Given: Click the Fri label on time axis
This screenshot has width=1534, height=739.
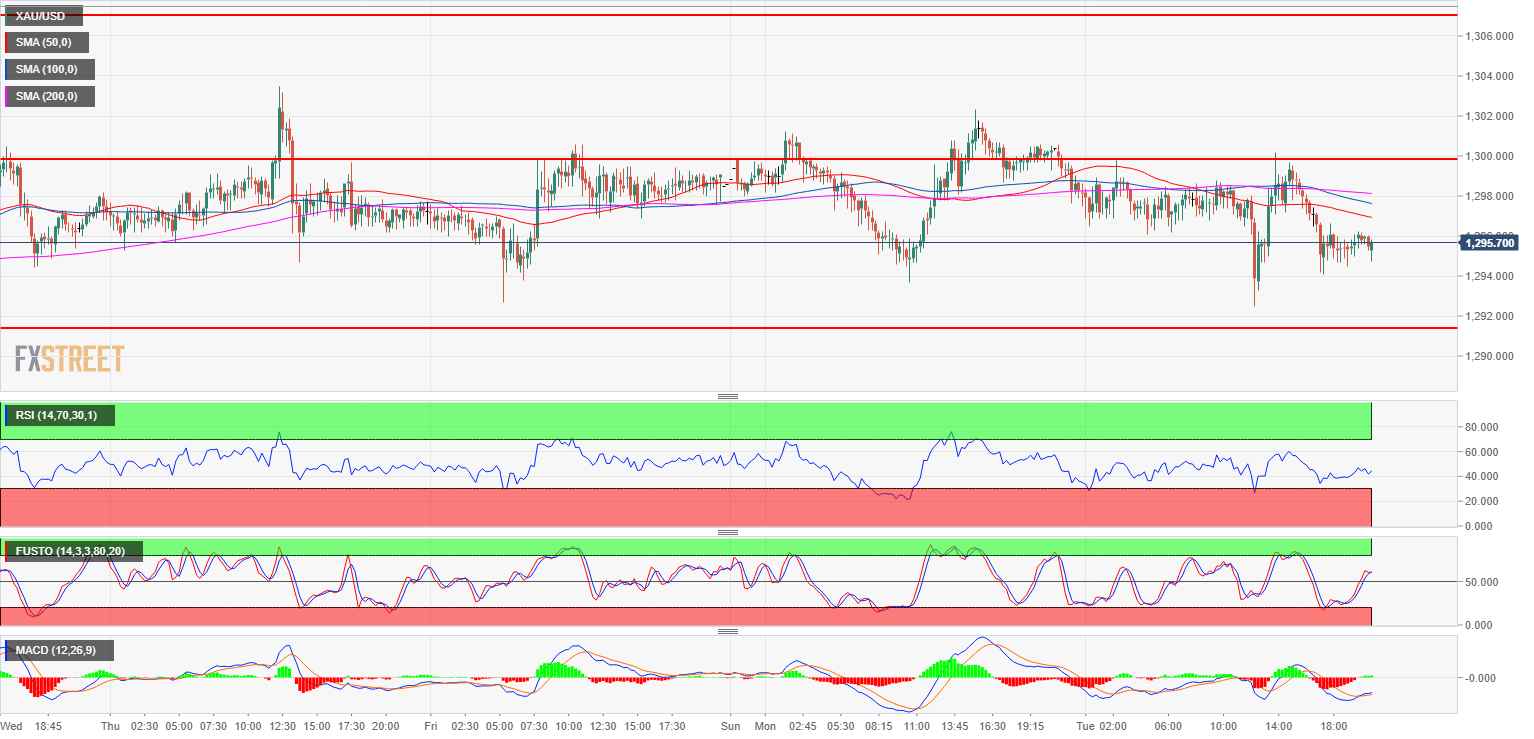Looking at the screenshot, I should tap(431, 726).
